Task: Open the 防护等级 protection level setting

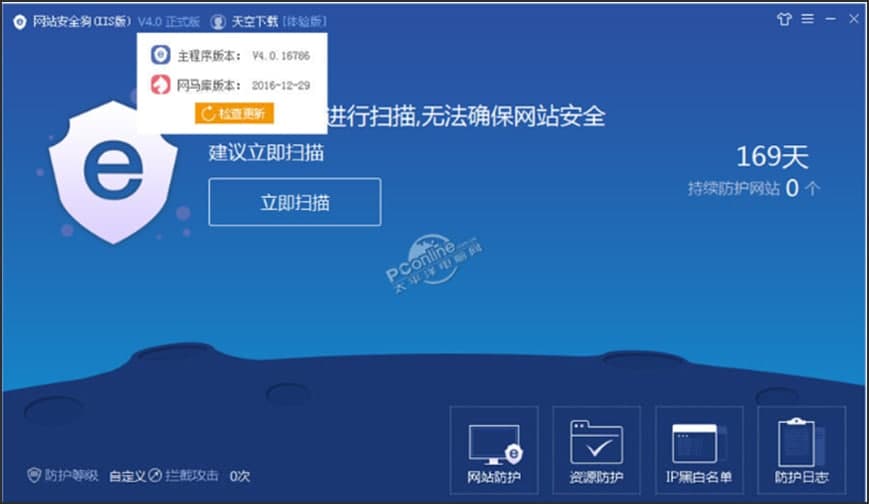Action: point(63,475)
